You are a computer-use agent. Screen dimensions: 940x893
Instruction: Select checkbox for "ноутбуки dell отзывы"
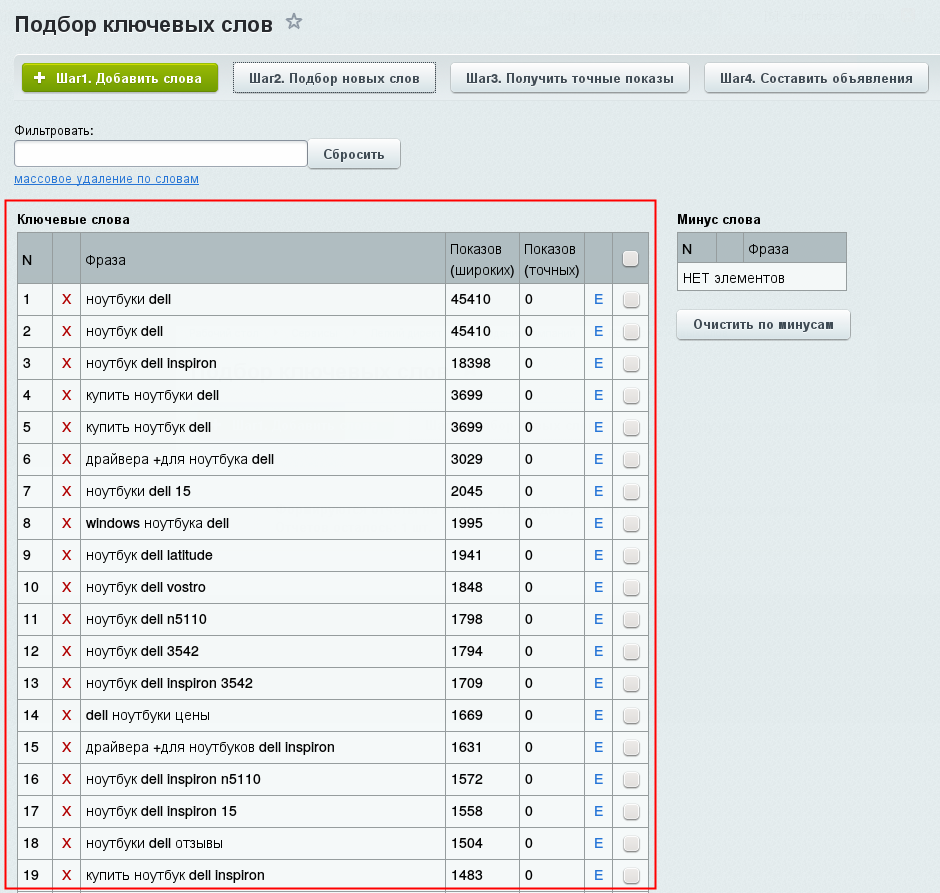[x=631, y=844]
